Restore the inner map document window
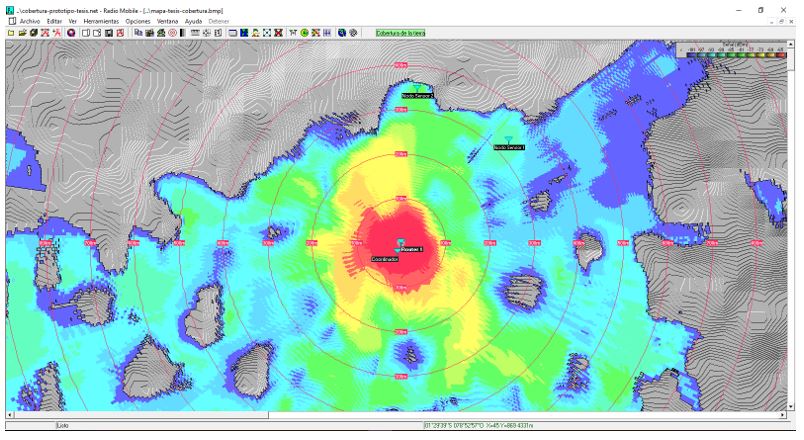The width and height of the screenshot is (804, 440). click(x=781, y=22)
